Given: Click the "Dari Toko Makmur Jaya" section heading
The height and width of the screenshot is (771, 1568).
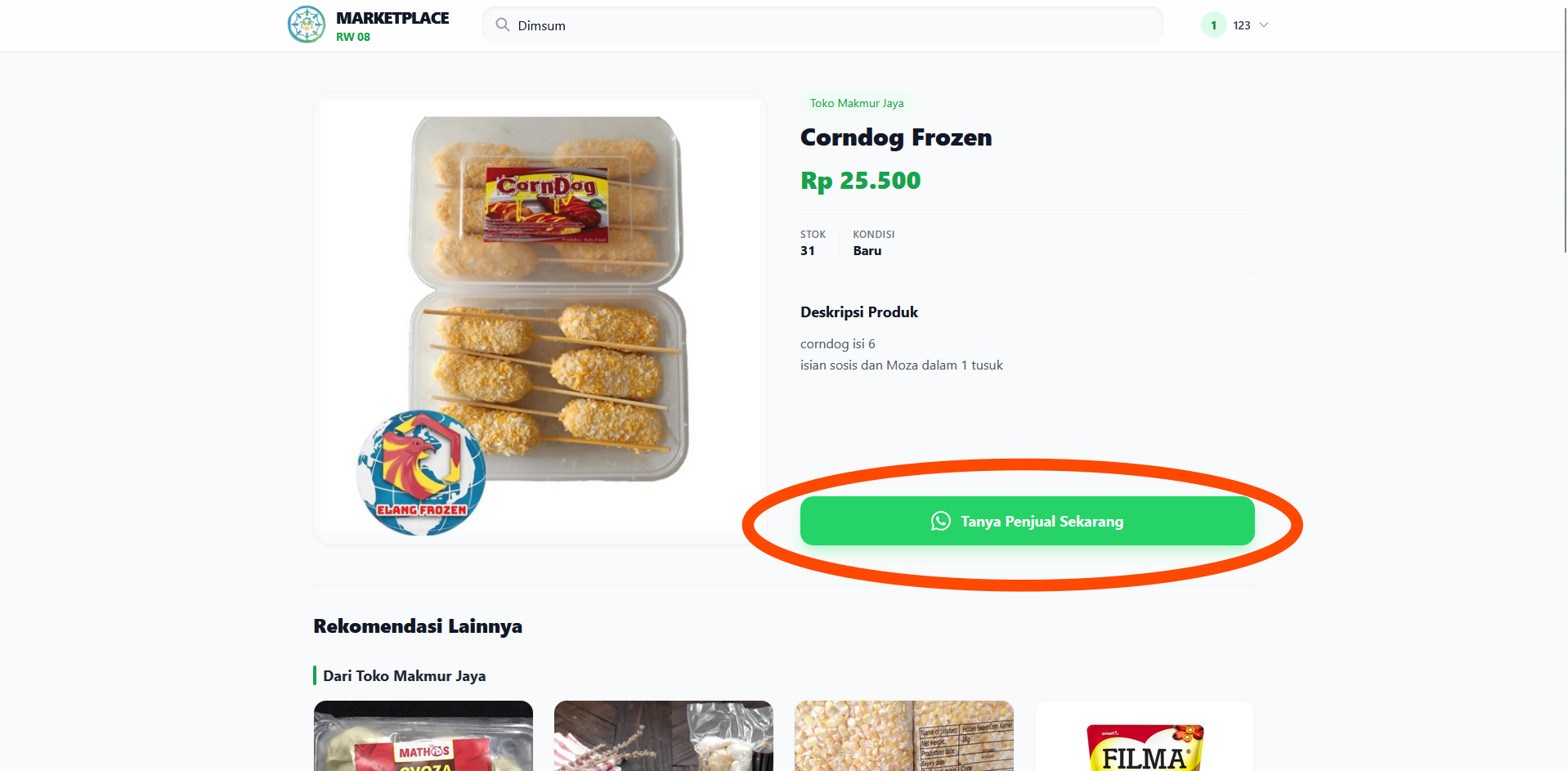Looking at the screenshot, I should [x=404, y=676].
